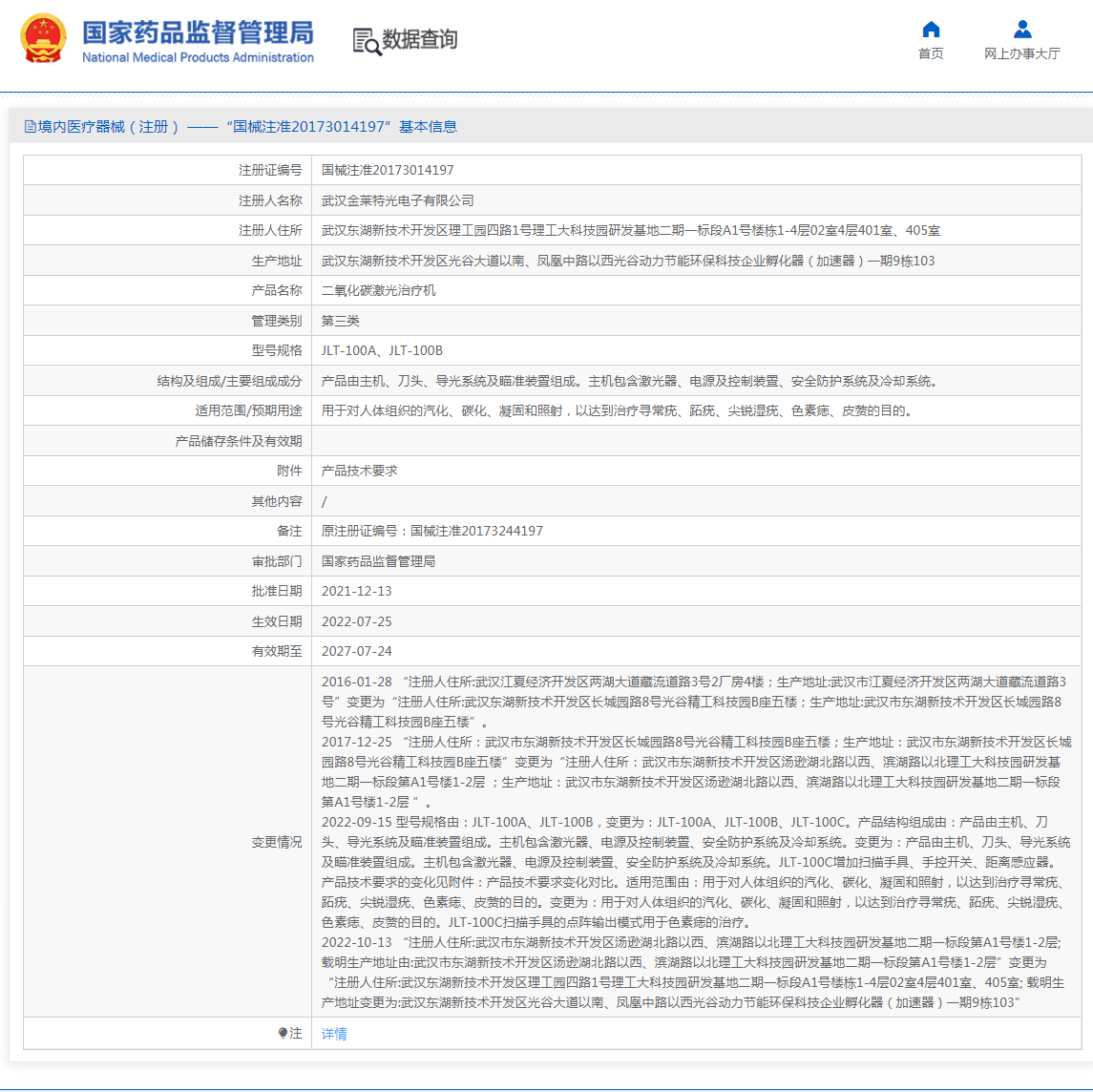Viewport: 1093px width, 1092px height.
Task: Click the blue 首页 home icon
Action: point(930,31)
